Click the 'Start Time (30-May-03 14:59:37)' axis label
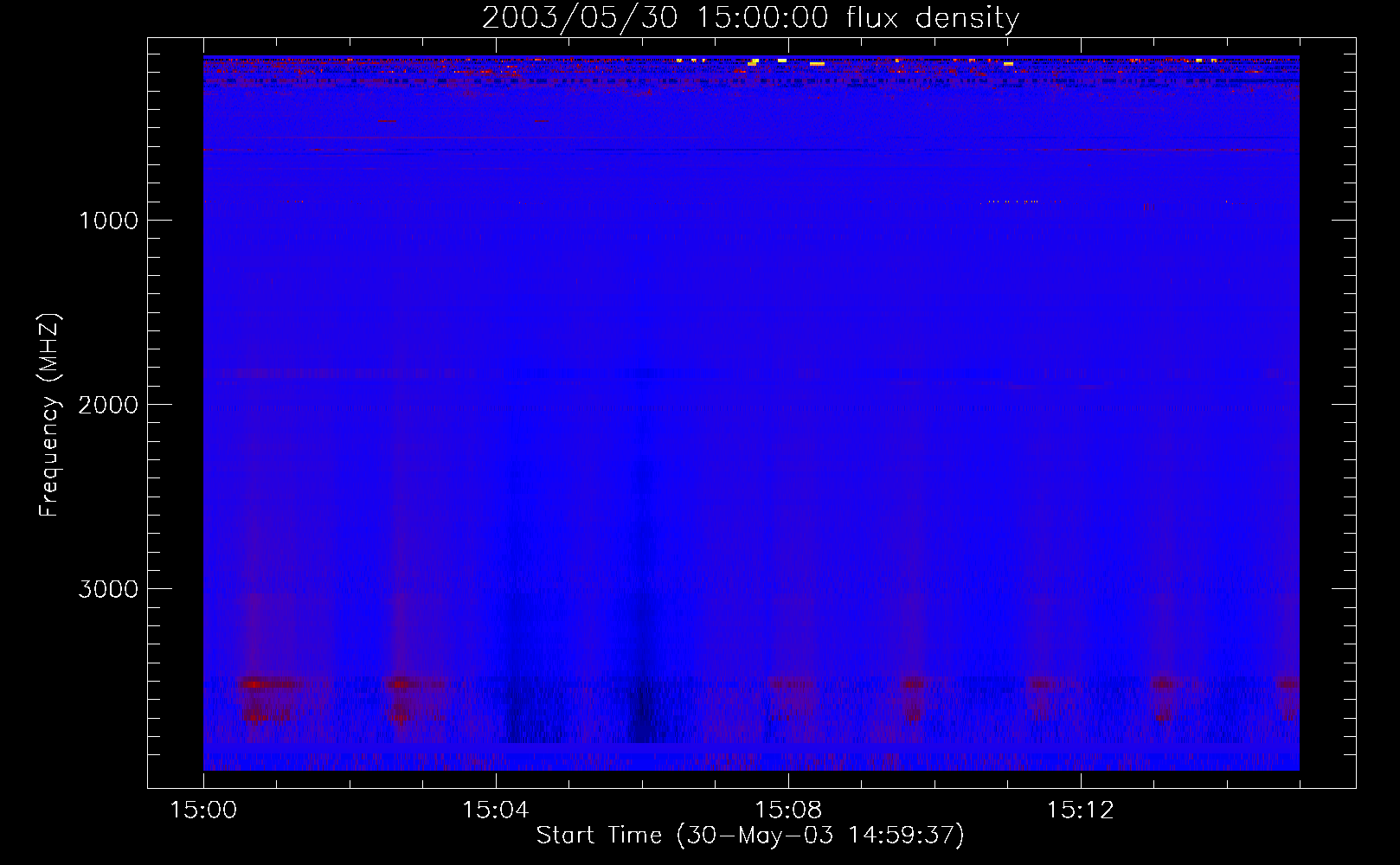Viewport: 1400px width, 865px height. [750, 836]
